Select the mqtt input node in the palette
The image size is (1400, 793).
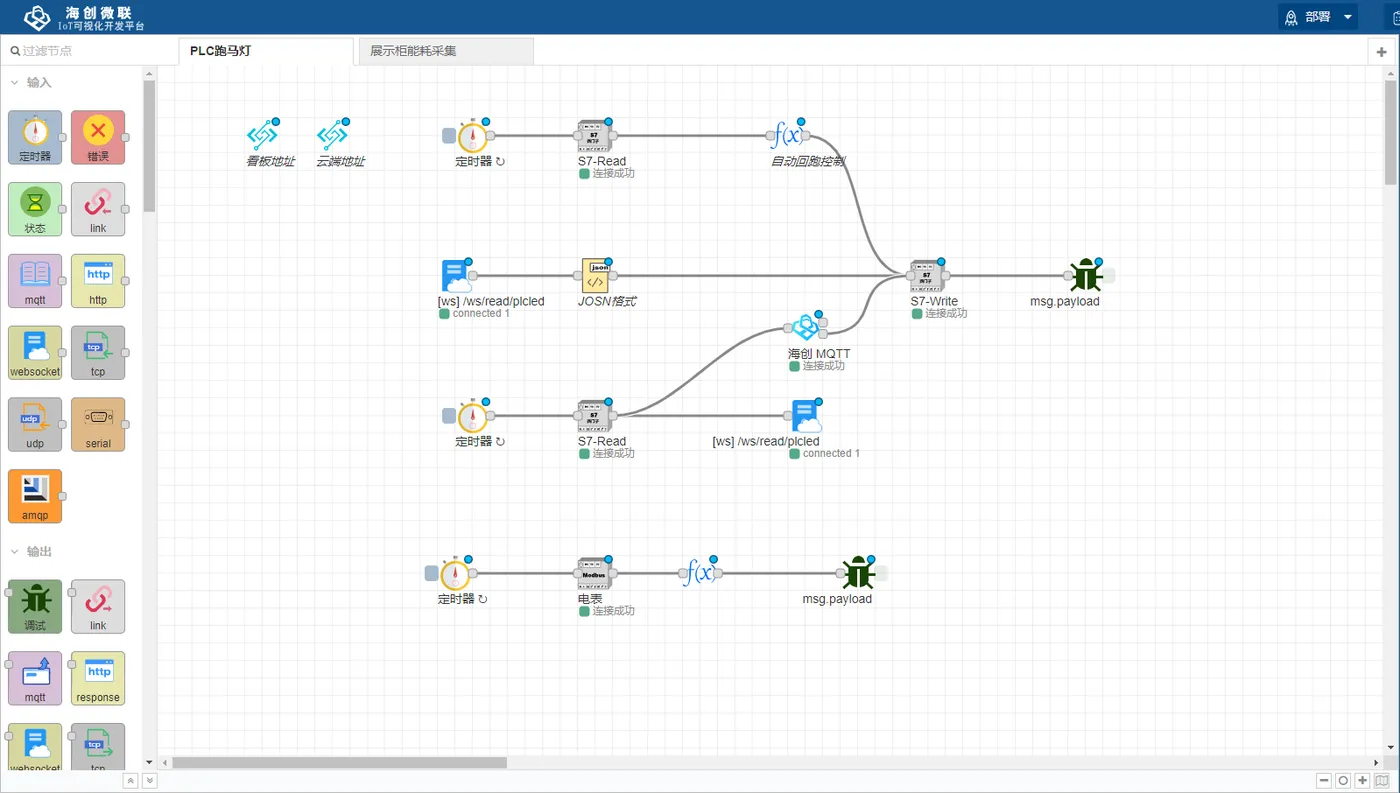pos(35,281)
